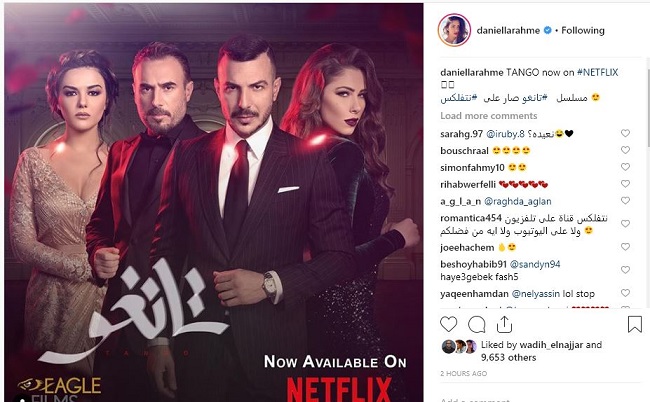The image size is (650, 402).
Task: Like the post with the heart icon
Action: pos(448,324)
